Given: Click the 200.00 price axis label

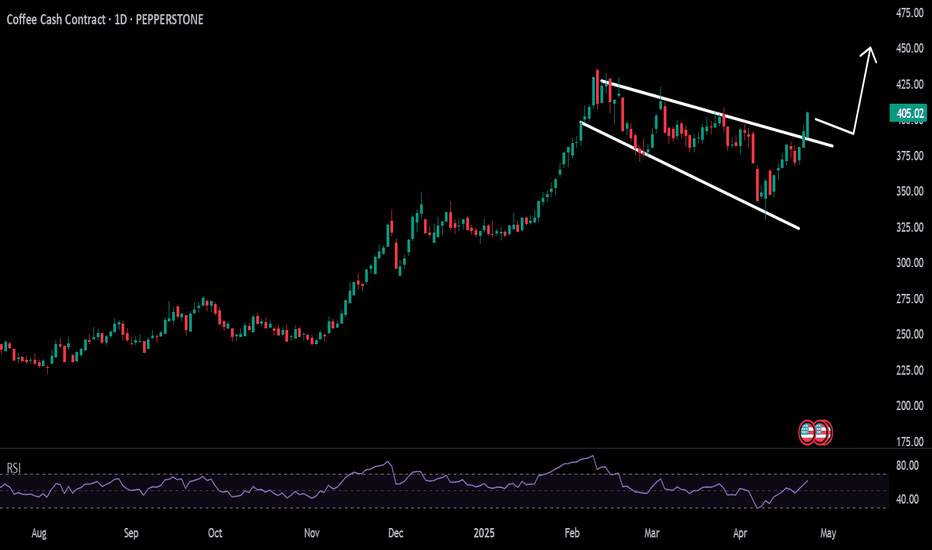Looking at the screenshot, I should (909, 406).
